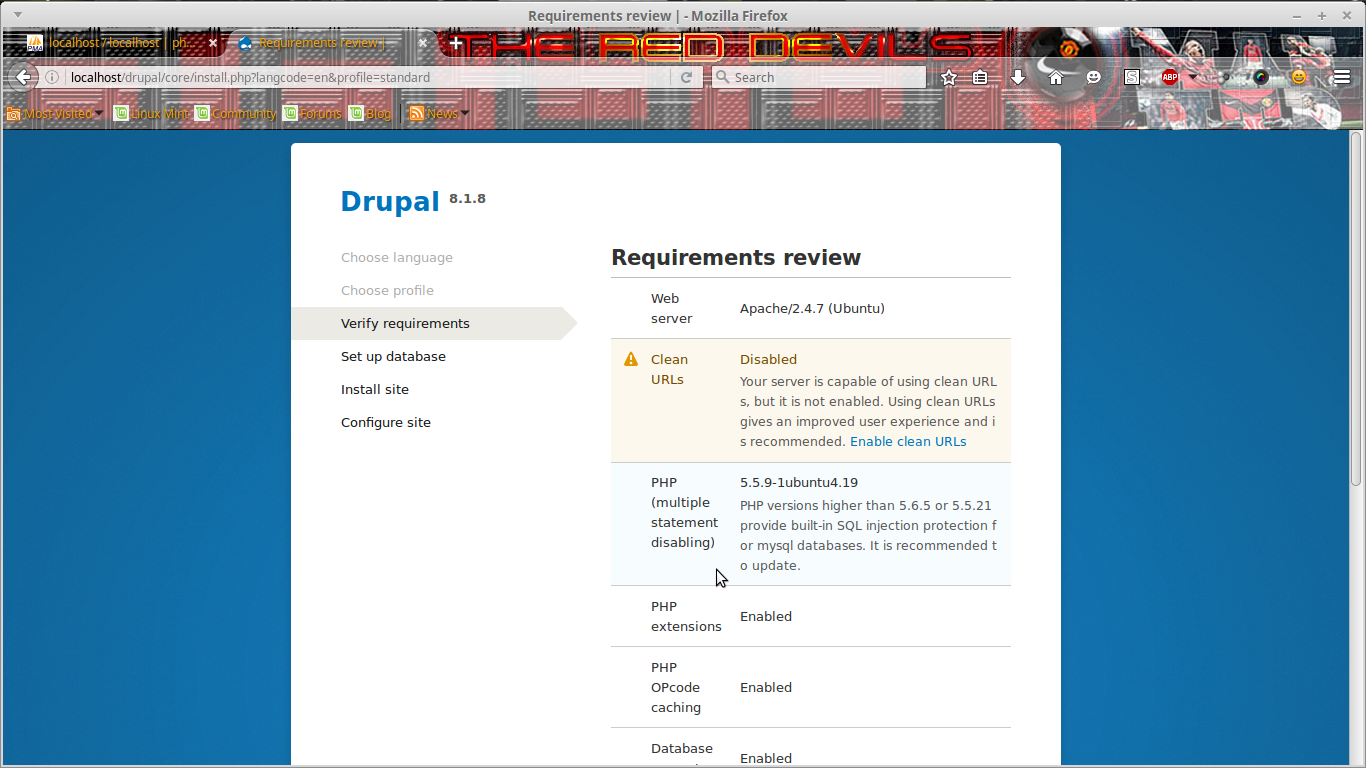Click the S extension icon
The width and height of the screenshot is (1366, 768).
[x=1131, y=76]
